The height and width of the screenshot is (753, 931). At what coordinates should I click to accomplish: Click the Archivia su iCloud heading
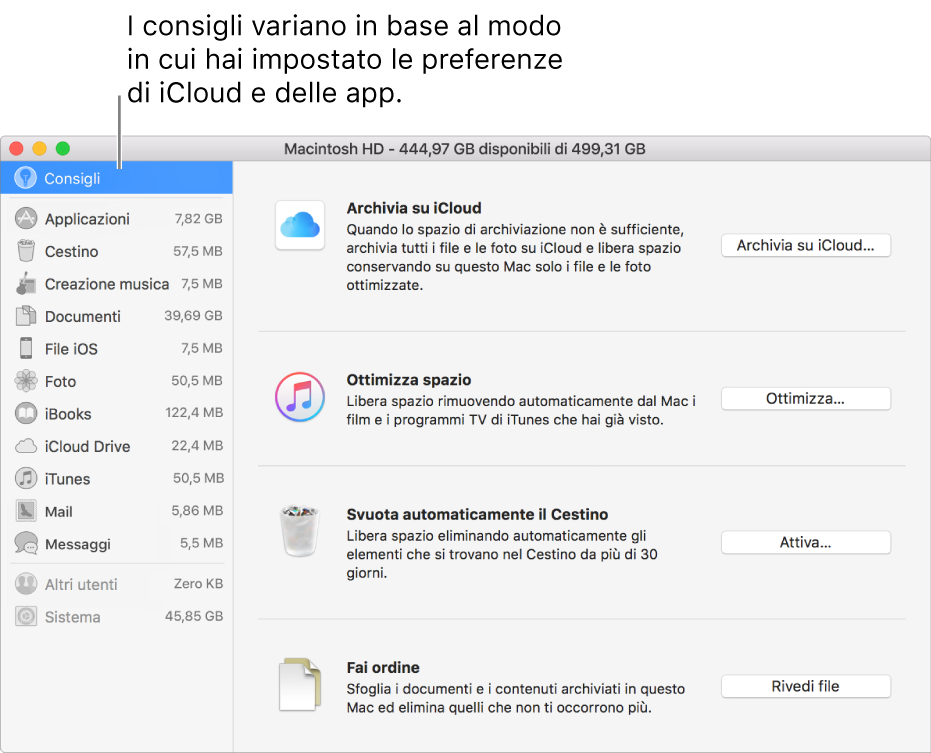(x=414, y=208)
